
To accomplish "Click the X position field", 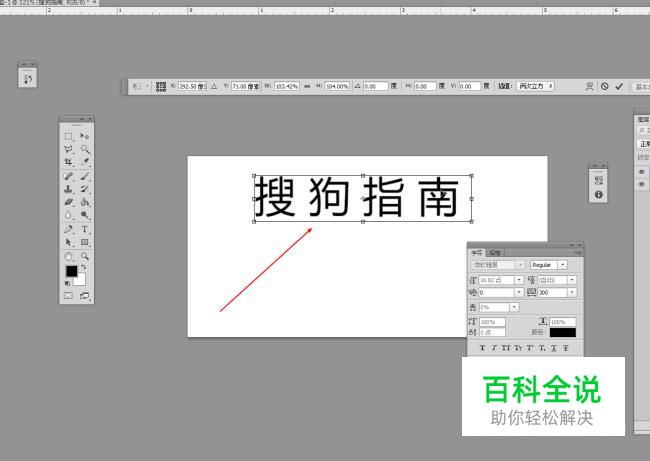I will click(x=192, y=86).
